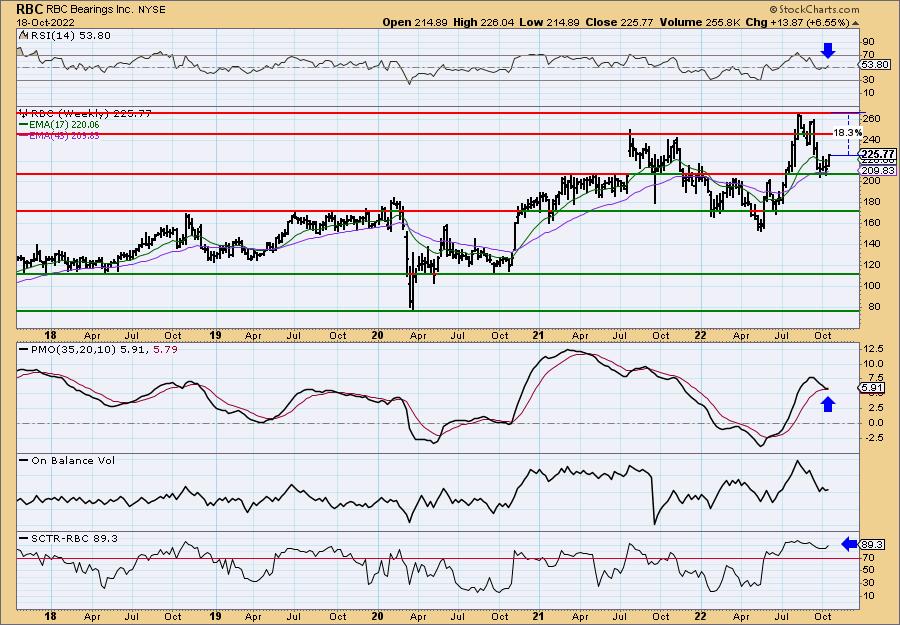
Task: Click the boxed 209.83 price axis tag
Action: tap(877, 171)
